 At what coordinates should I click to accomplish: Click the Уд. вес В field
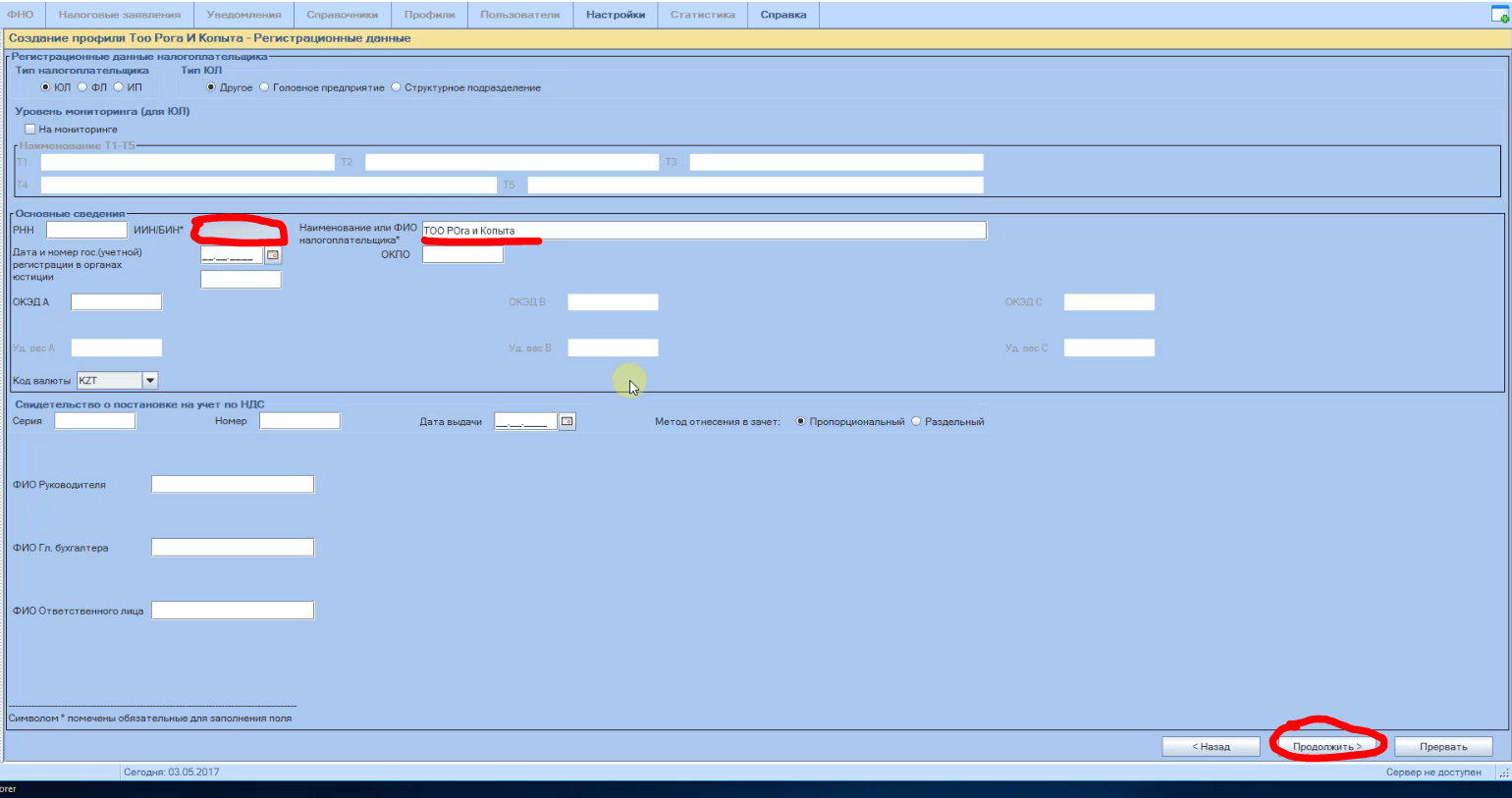(x=613, y=347)
